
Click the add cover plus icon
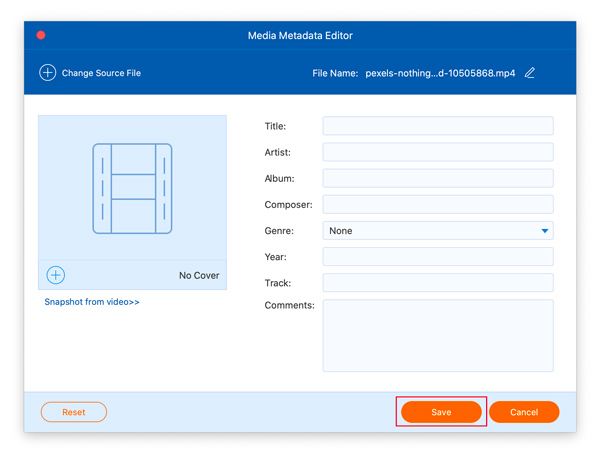pyautogui.click(x=56, y=275)
